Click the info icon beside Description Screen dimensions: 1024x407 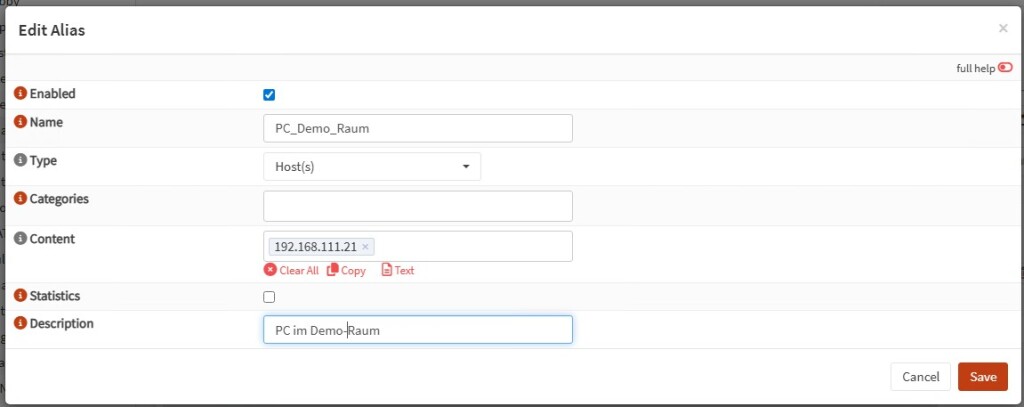click(20, 324)
